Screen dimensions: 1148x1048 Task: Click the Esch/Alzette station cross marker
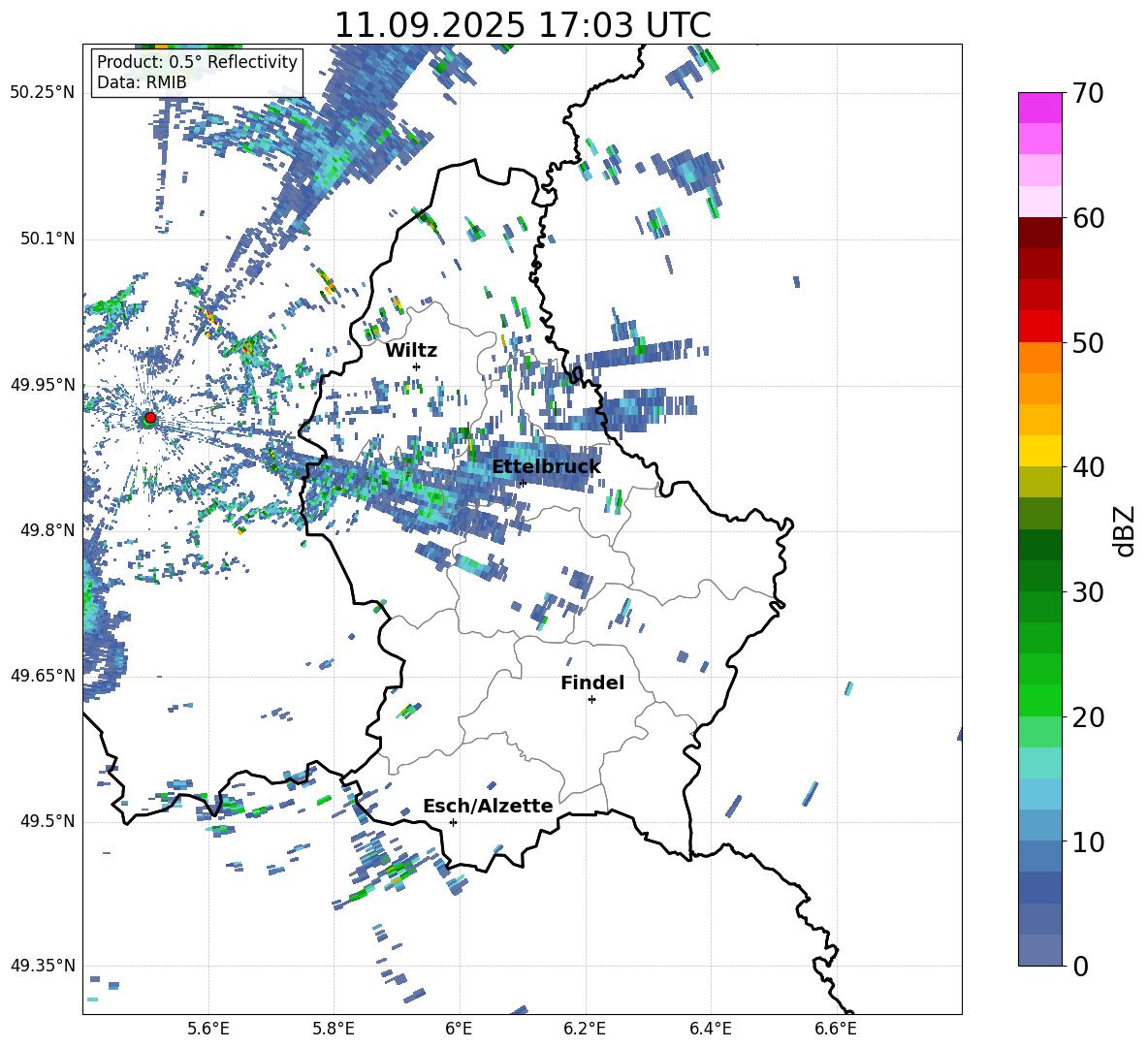point(453,822)
